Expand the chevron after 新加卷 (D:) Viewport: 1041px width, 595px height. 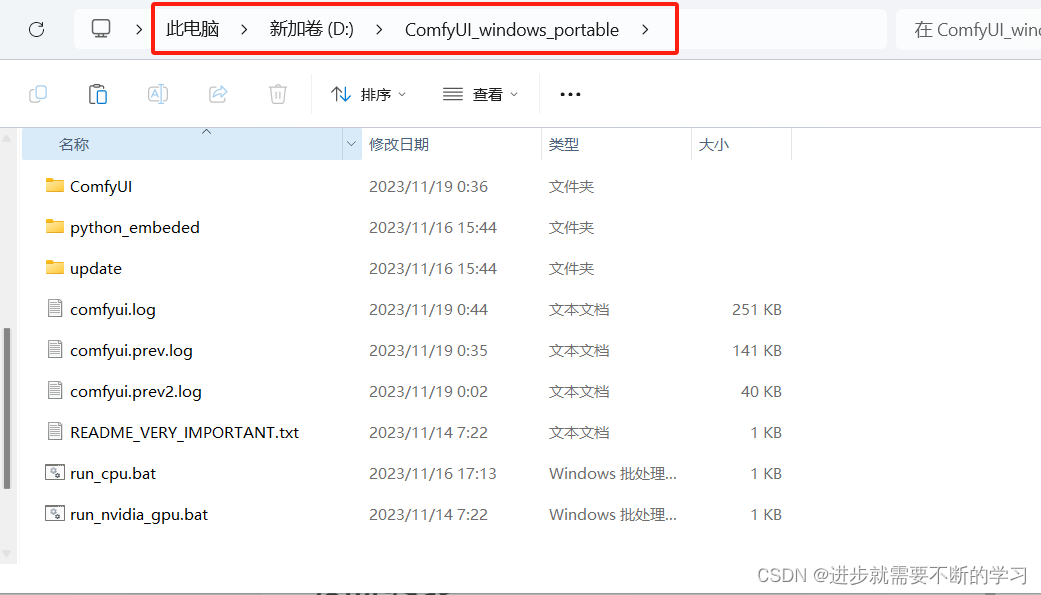(379, 29)
